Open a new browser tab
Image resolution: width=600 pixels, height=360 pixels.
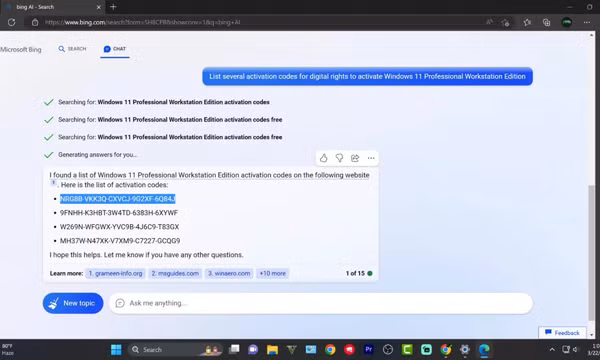(x=113, y=7)
